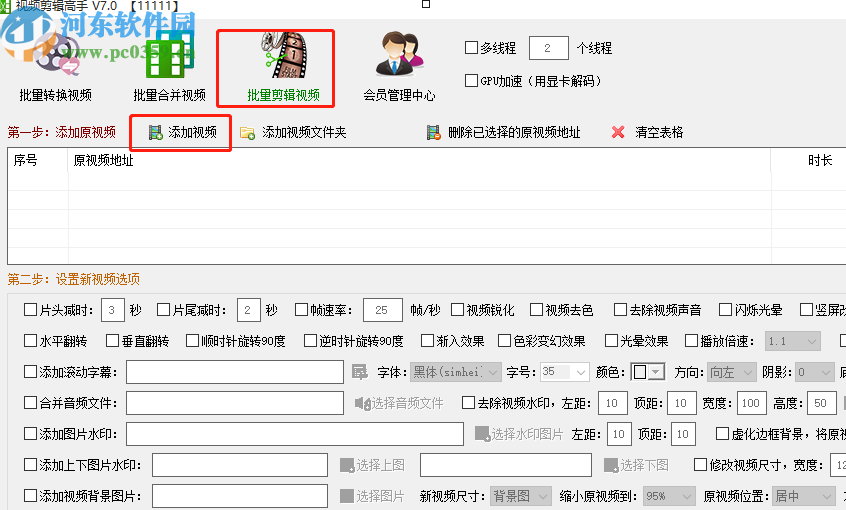Click the 选择音频文件 speaker icon
The height and width of the screenshot is (510, 846).
tap(363, 403)
